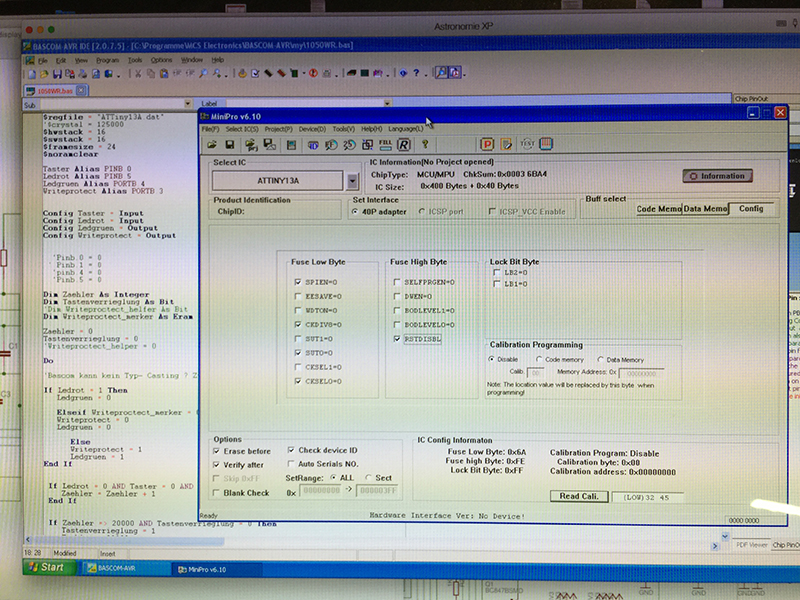Open the MiniPro Device(D) menu
800x600 pixels.
click(x=312, y=129)
